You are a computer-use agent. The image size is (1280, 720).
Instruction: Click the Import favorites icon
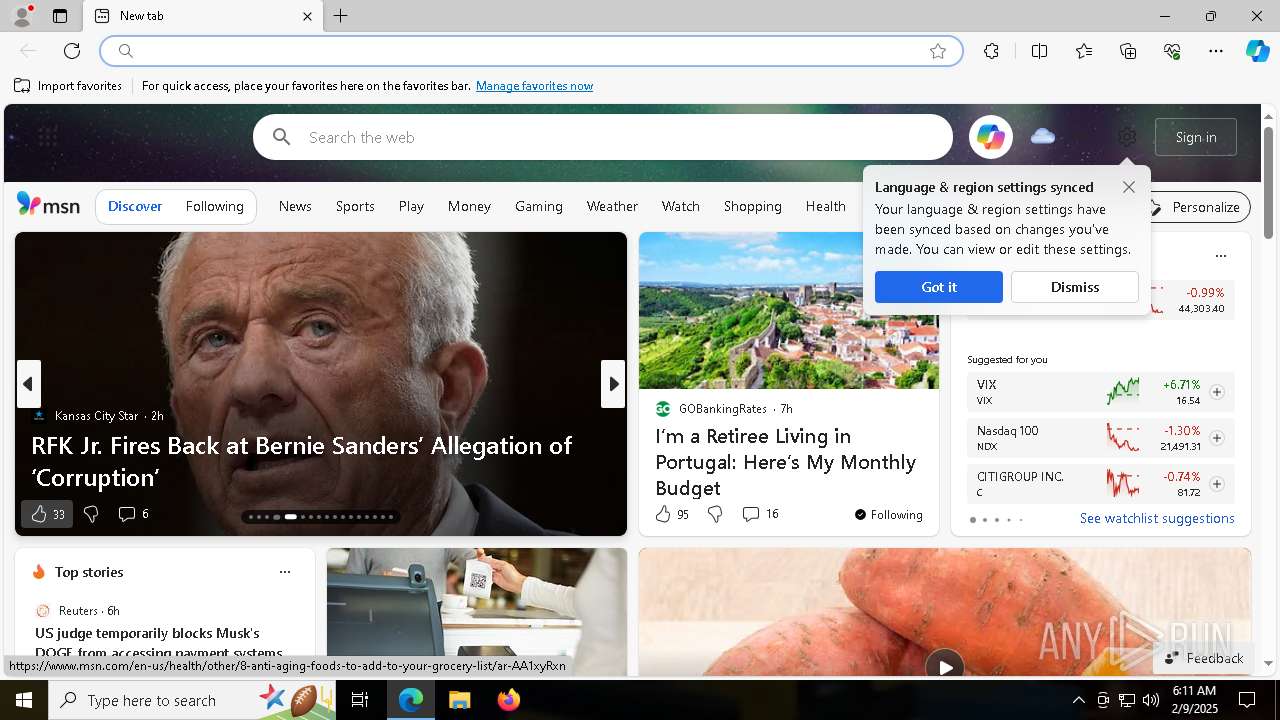click(x=22, y=86)
